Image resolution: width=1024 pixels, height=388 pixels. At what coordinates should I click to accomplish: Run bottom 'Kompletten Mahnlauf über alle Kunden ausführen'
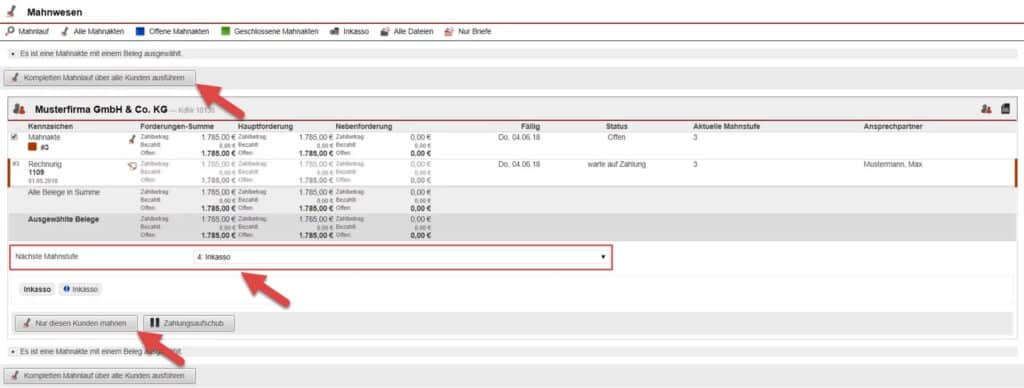(99, 376)
